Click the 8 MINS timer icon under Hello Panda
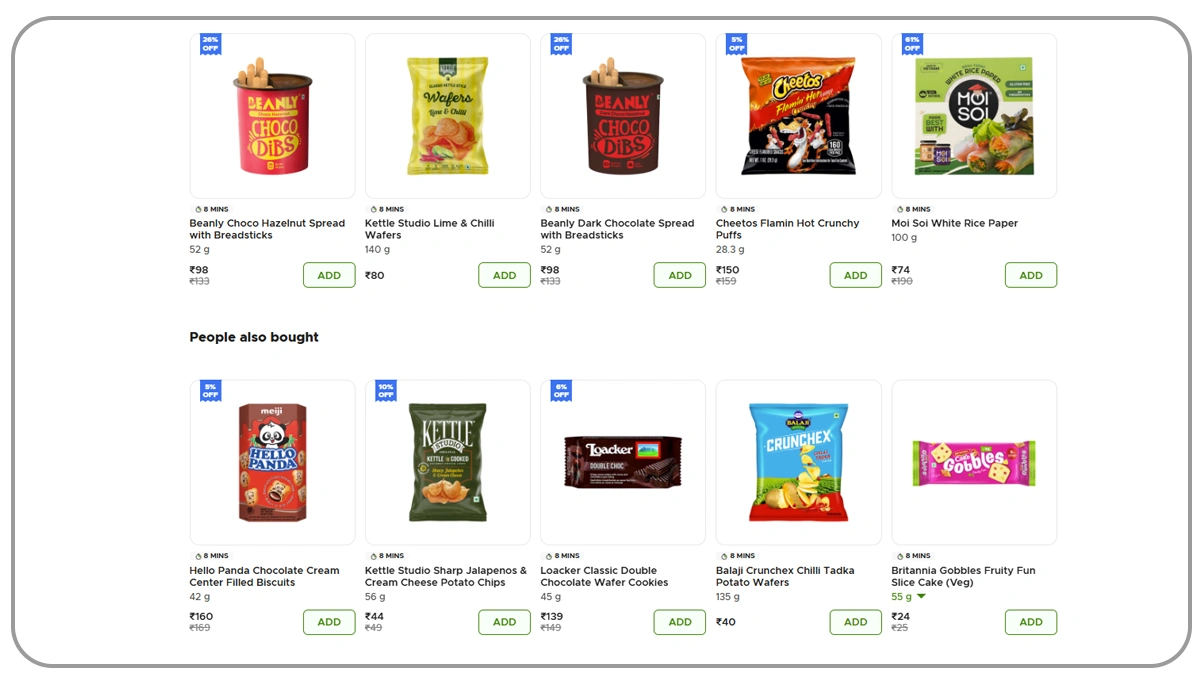Viewport: 1202px width, 684px height. tap(198, 556)
